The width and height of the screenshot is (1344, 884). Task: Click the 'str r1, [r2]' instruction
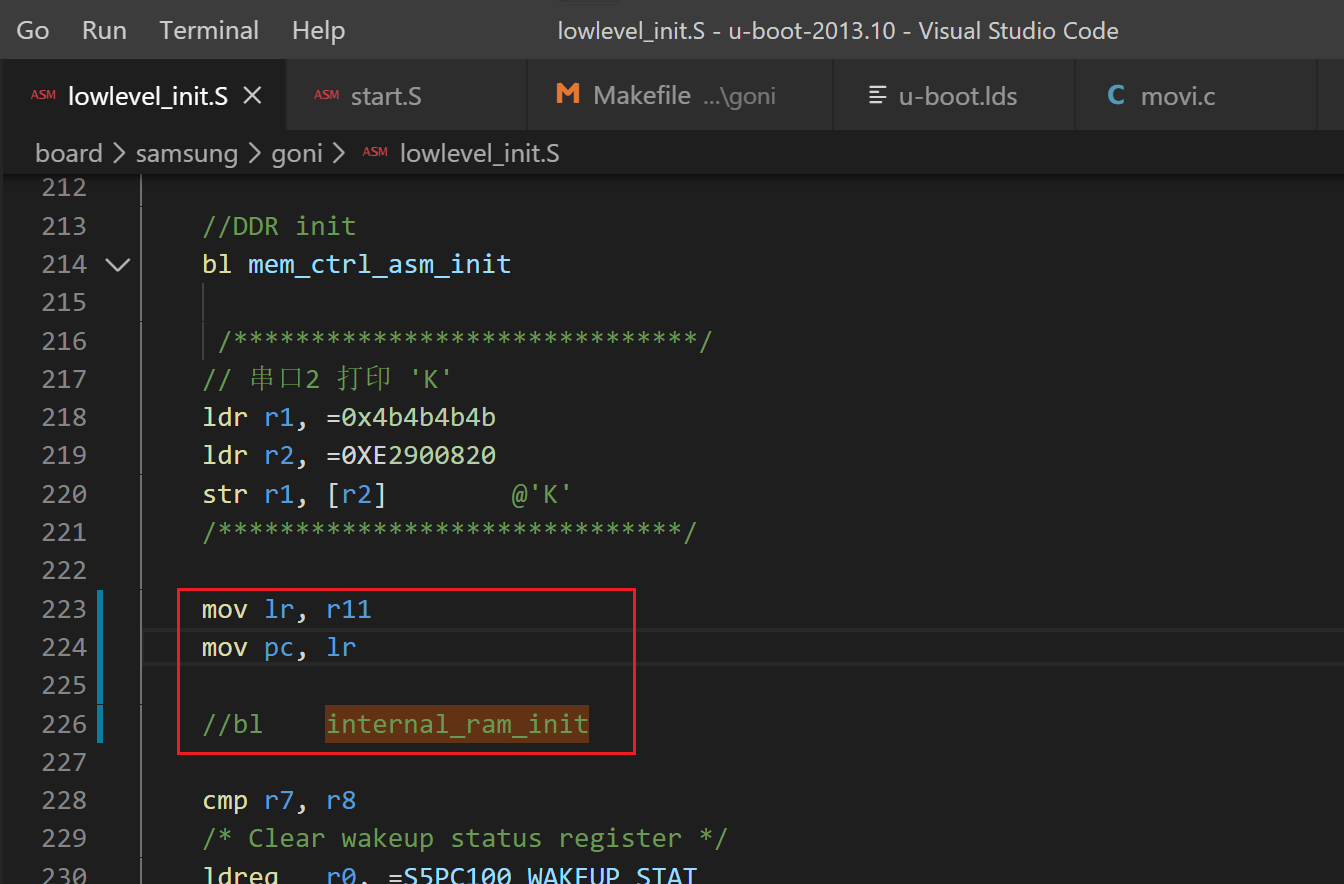[294, 494]
